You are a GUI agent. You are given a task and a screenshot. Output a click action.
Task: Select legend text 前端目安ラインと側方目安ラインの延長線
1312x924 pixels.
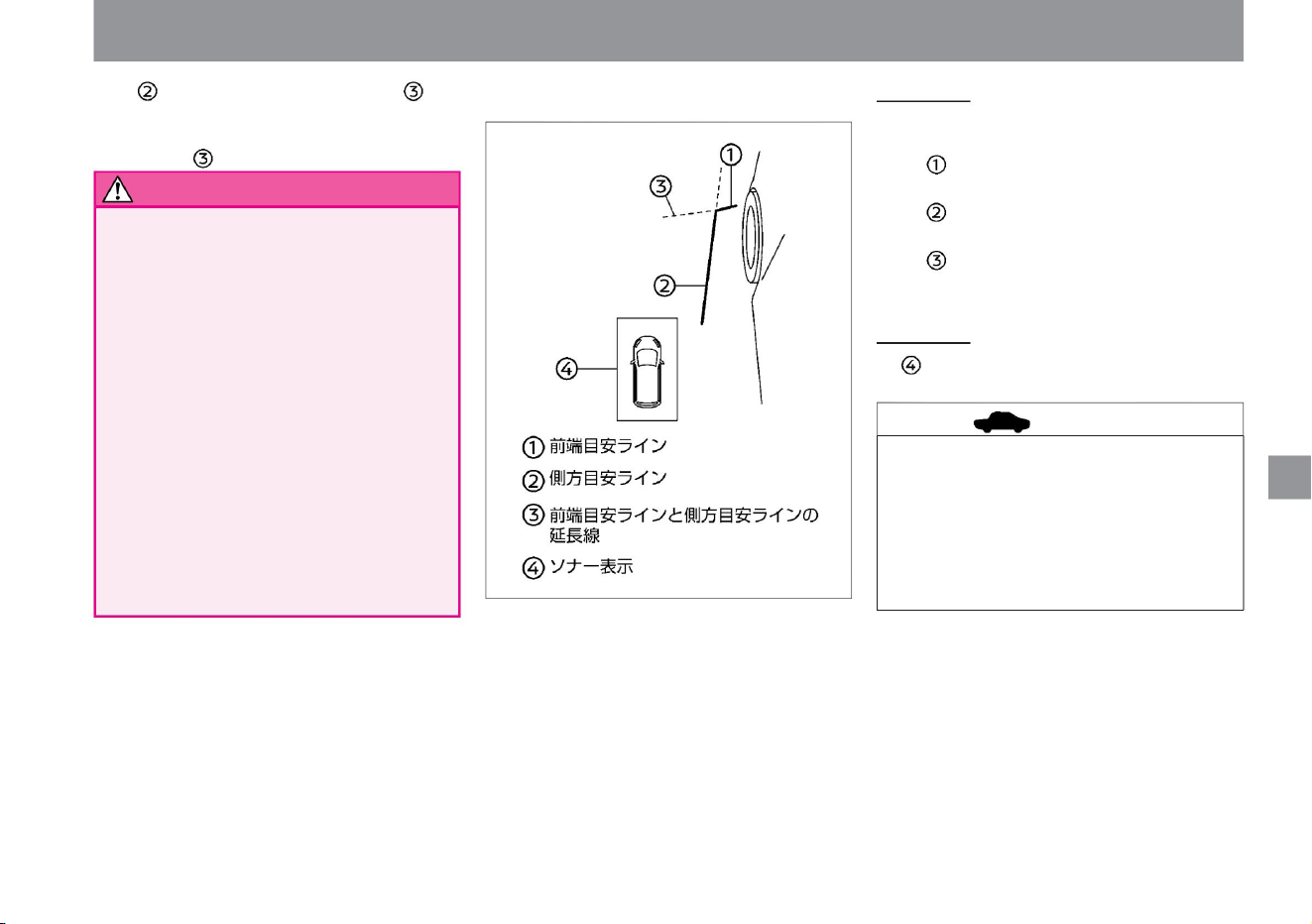click(684, 524)
